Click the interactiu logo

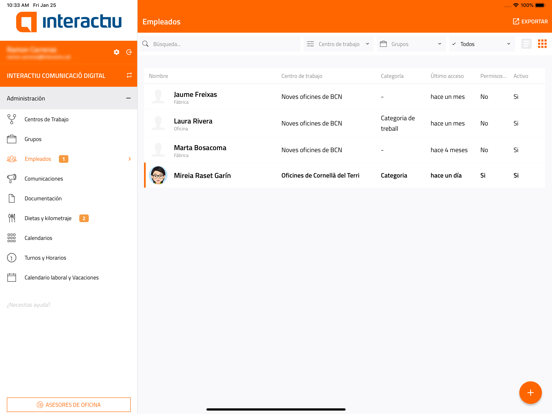tap(69, 21)
